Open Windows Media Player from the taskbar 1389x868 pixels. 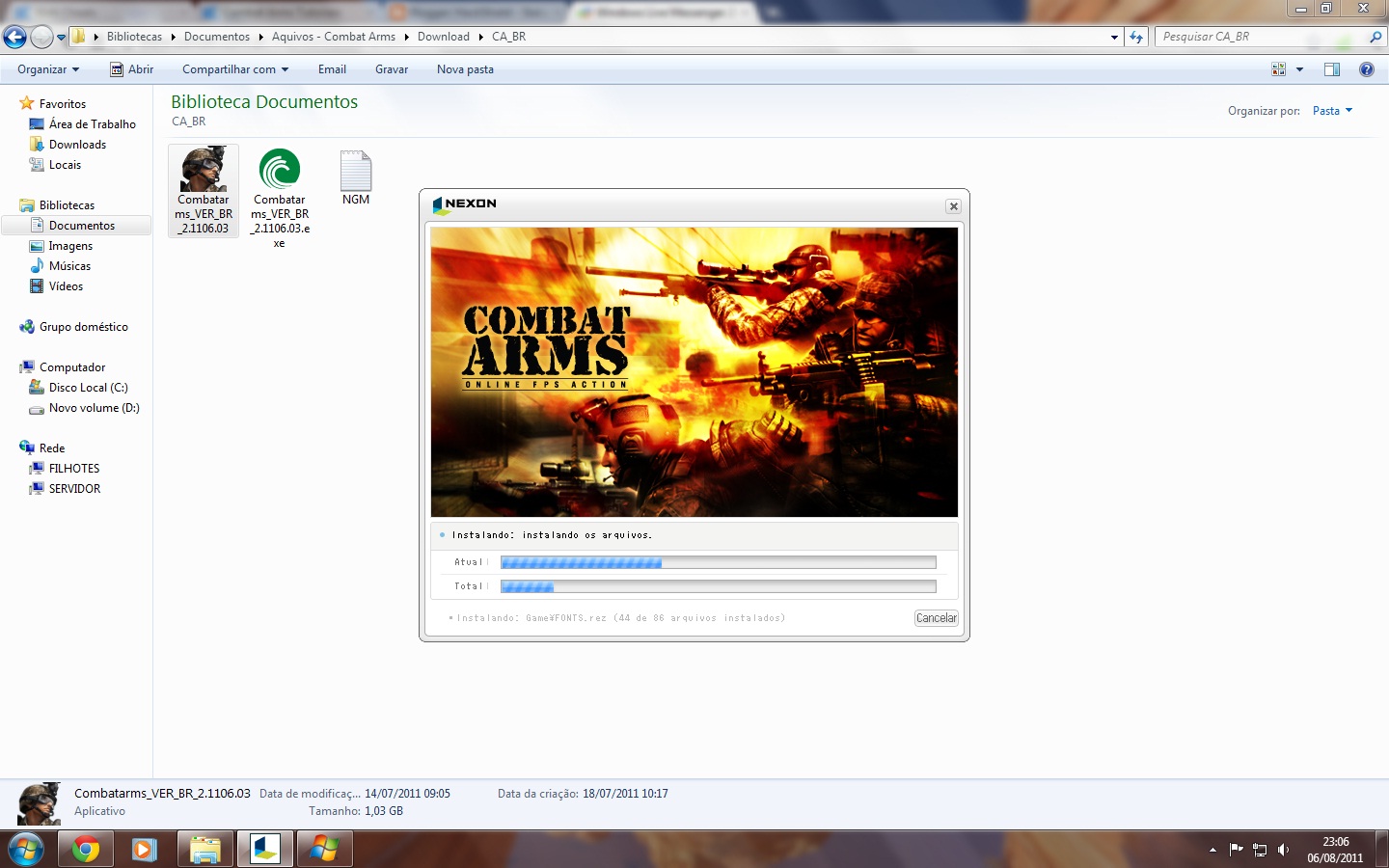point(145,849)
